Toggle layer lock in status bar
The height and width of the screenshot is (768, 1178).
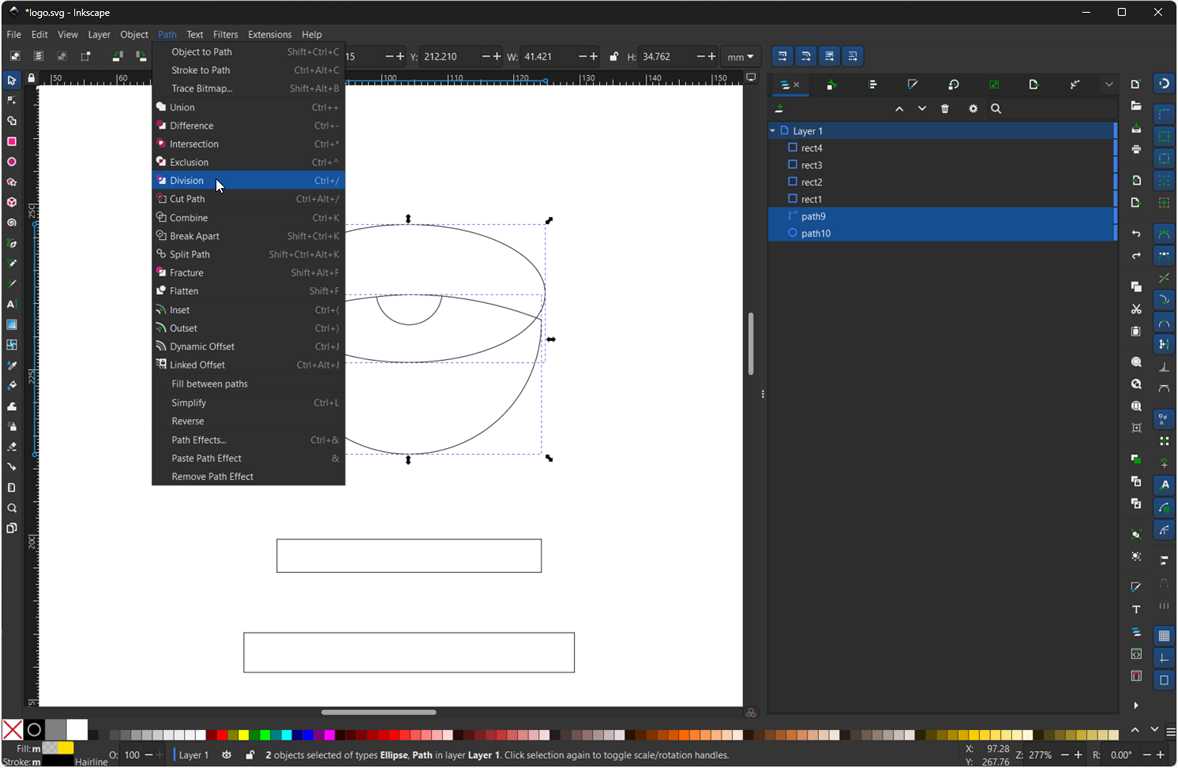249,755
